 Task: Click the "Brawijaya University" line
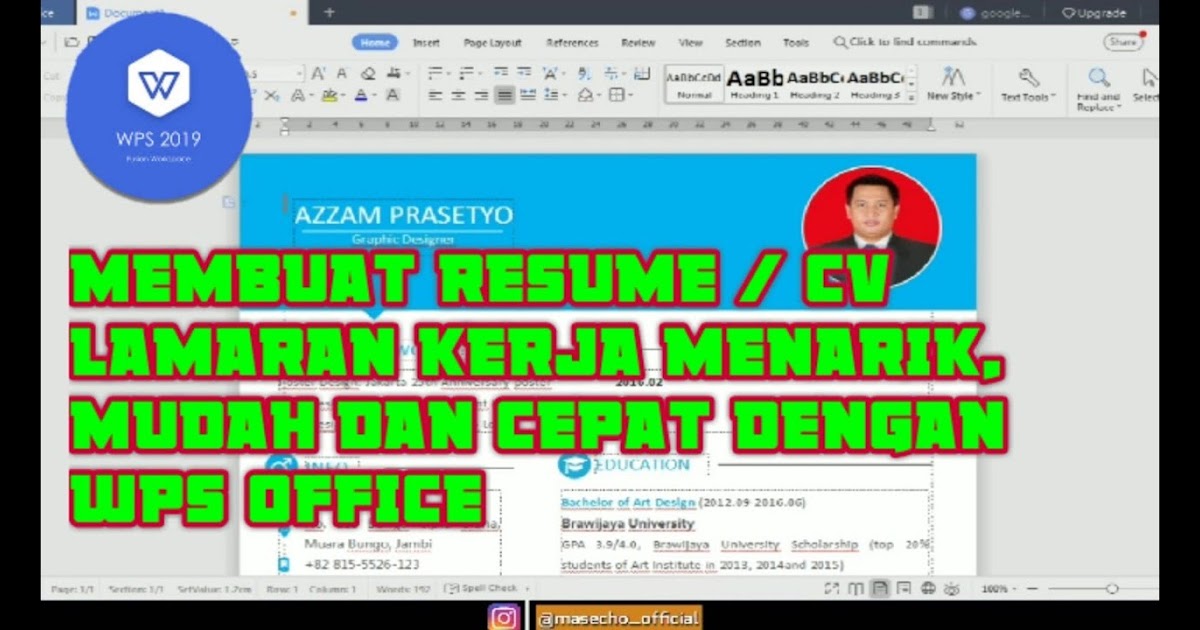627,524
